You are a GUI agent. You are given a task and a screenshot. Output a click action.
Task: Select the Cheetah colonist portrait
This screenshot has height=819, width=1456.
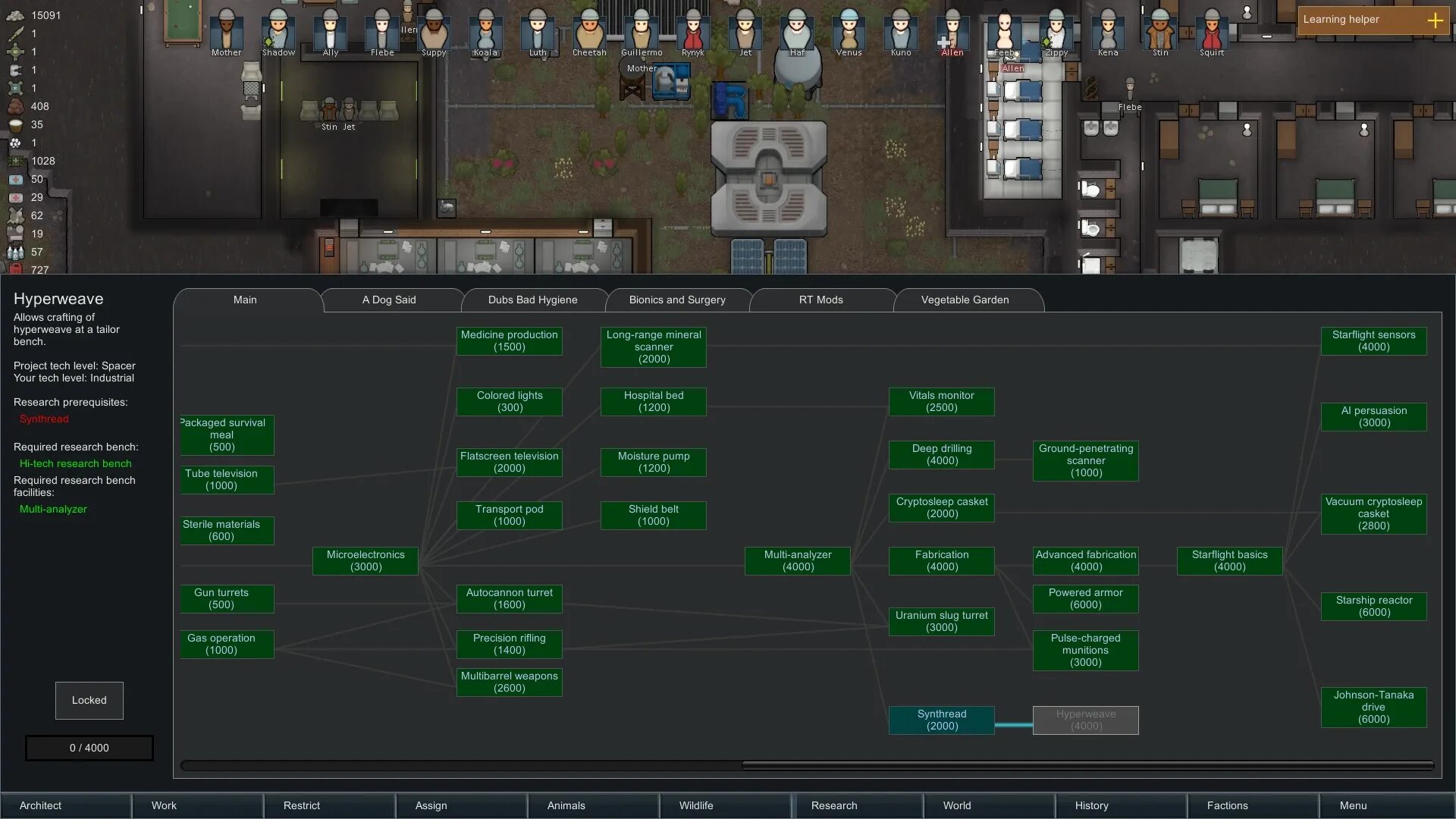click(x=589, y=32)
